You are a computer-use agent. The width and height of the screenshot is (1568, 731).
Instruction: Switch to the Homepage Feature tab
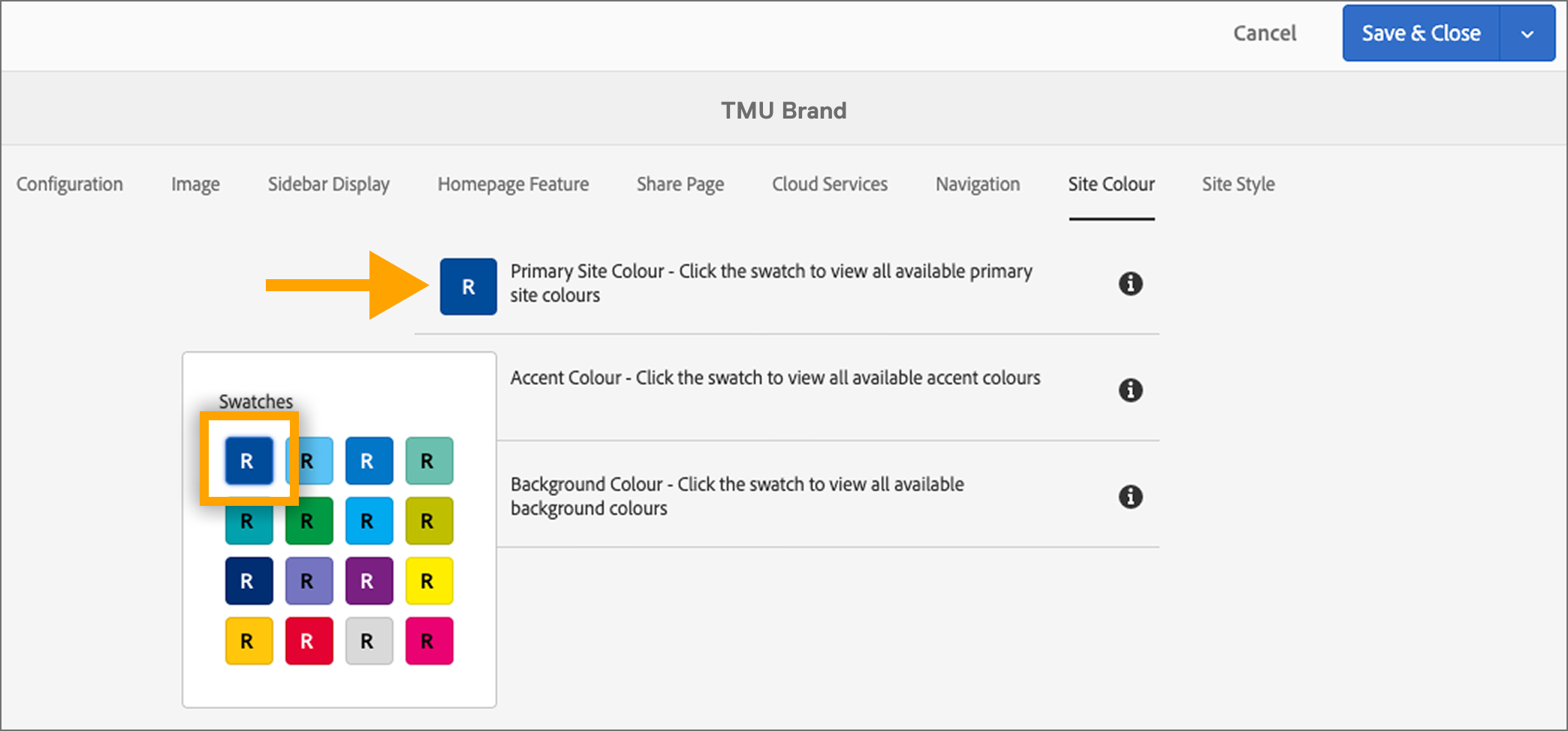click(x=513, y=184)
